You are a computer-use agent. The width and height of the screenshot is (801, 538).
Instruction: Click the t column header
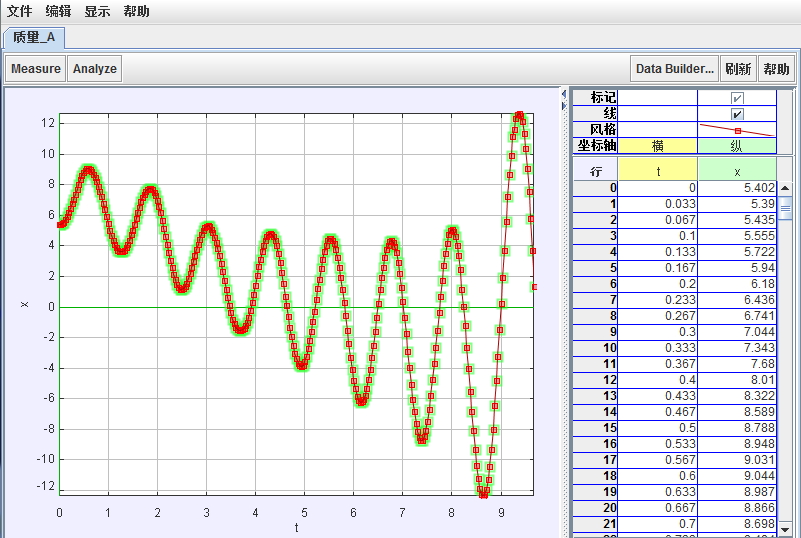(x=658, y=170)
